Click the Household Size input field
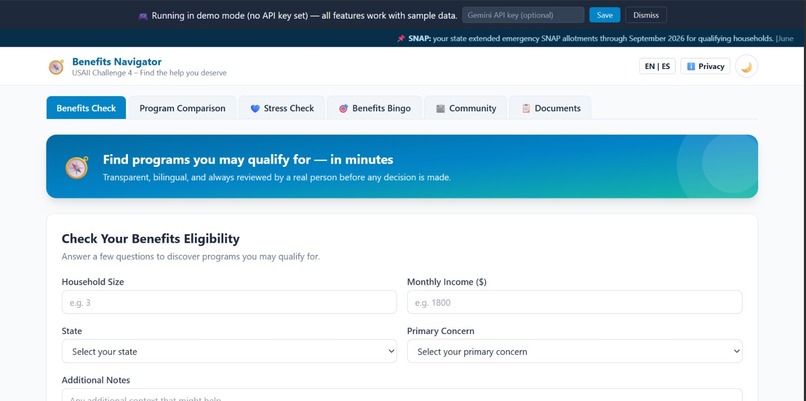The width and height of the screenshot is (806, 401). 229,302
